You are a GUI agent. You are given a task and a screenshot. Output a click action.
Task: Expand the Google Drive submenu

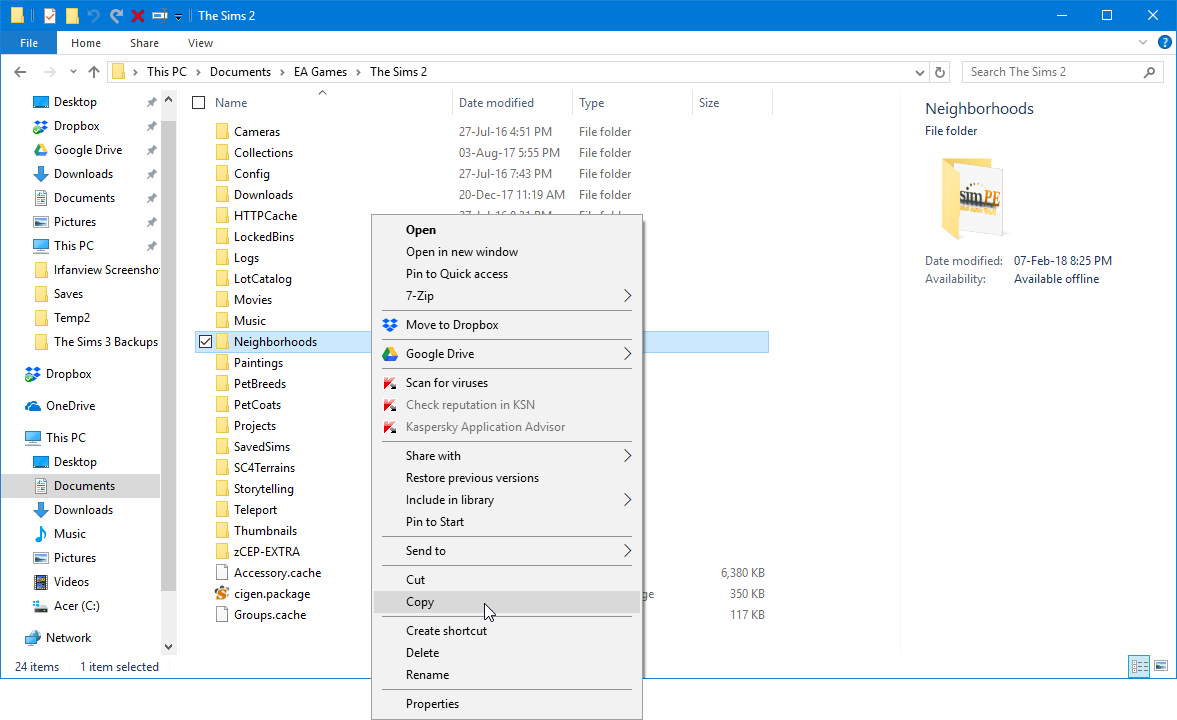tap(507, 354)
